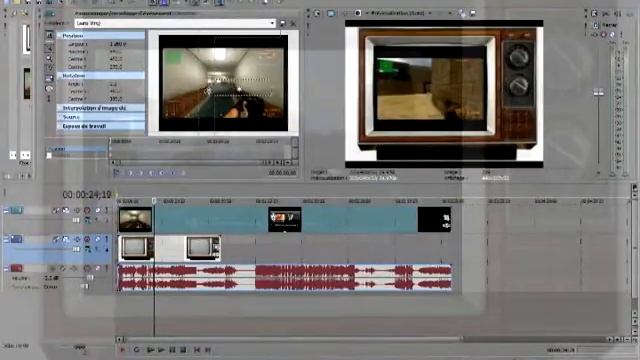
Task: Toggle Show Properties in Pan/Crop toolbar
Action: click(x=49, y=36)
